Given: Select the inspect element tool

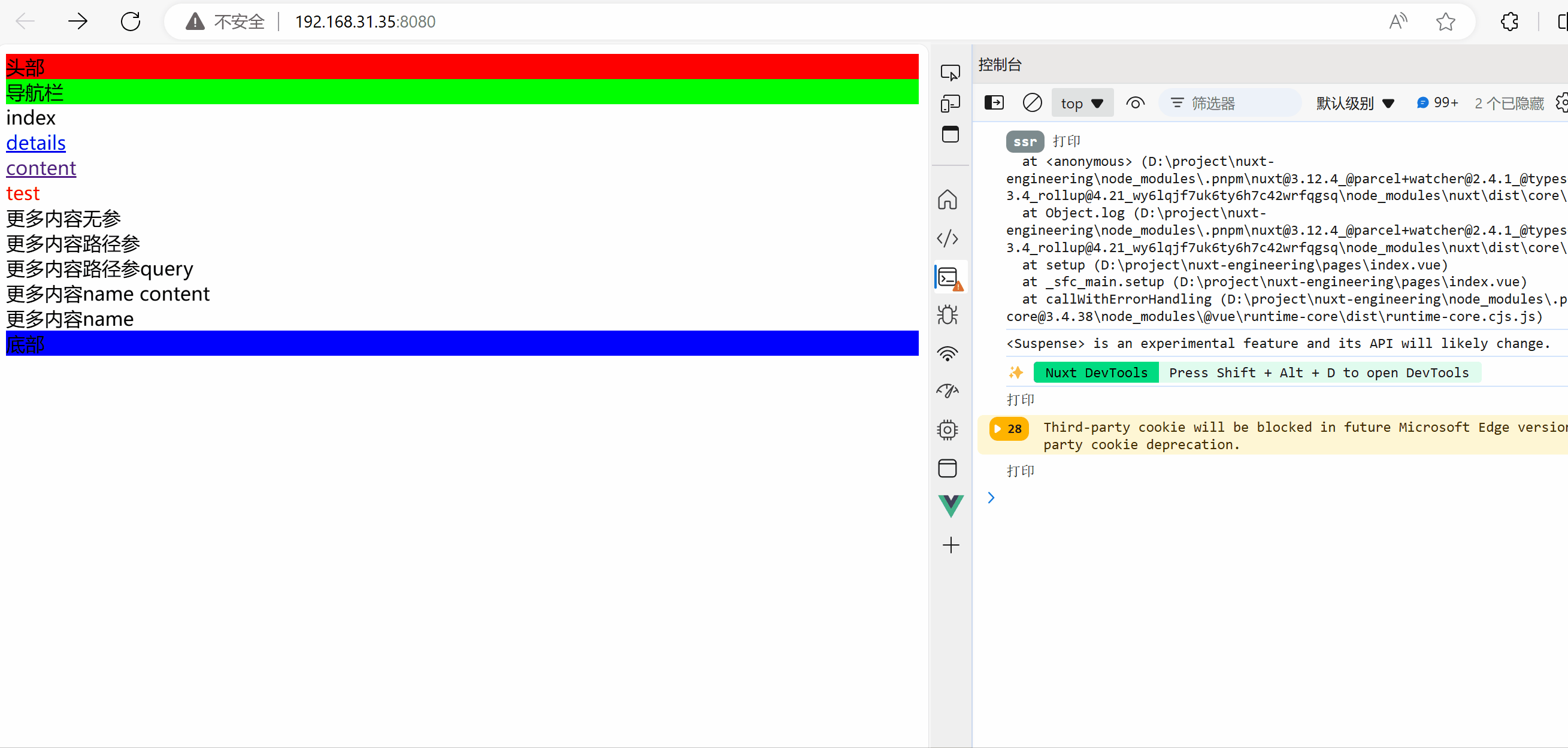Looking at the screenshot, I should pyautogui.click(x=949, y=73).
